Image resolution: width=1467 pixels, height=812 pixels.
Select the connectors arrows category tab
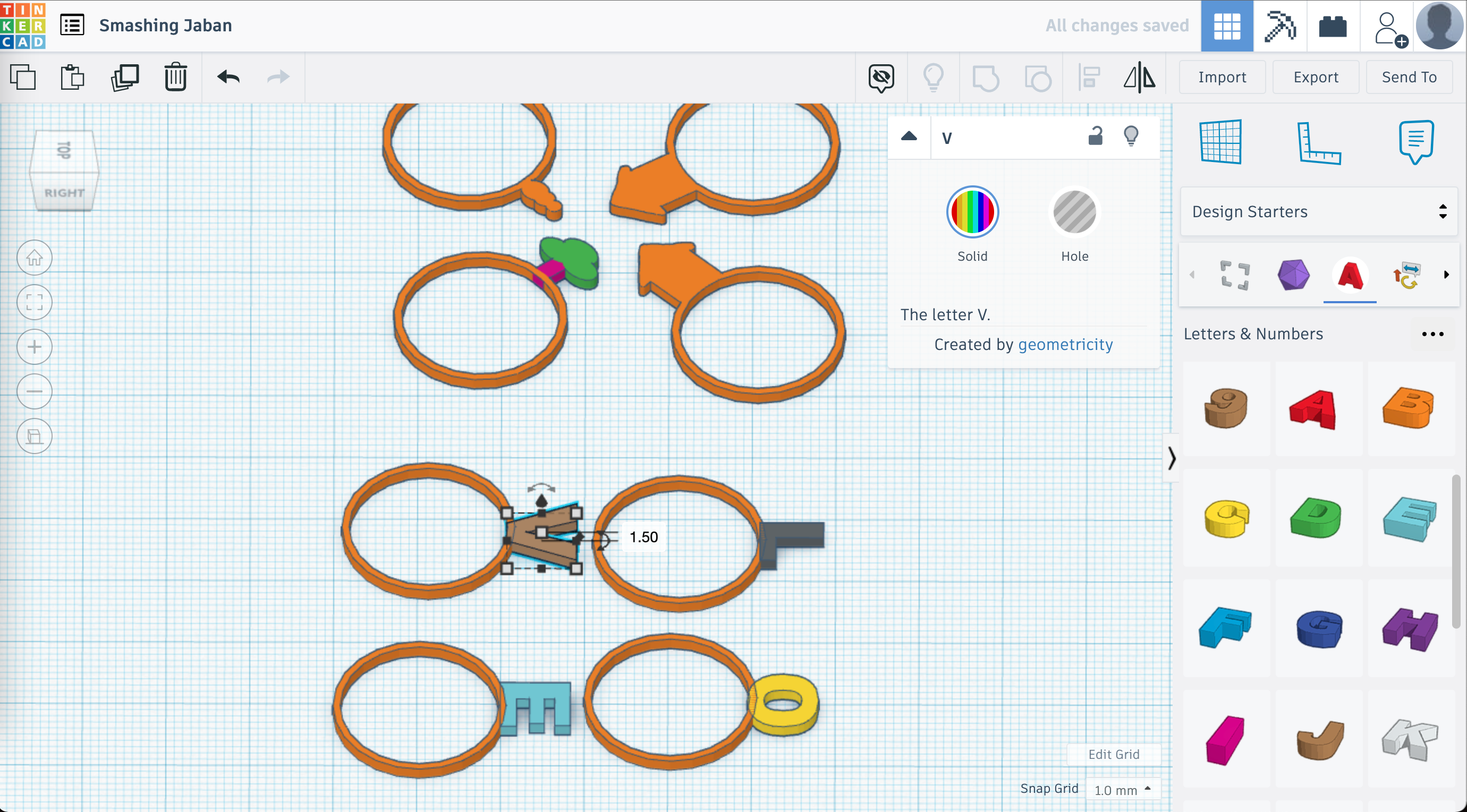tap(1406, 276)
